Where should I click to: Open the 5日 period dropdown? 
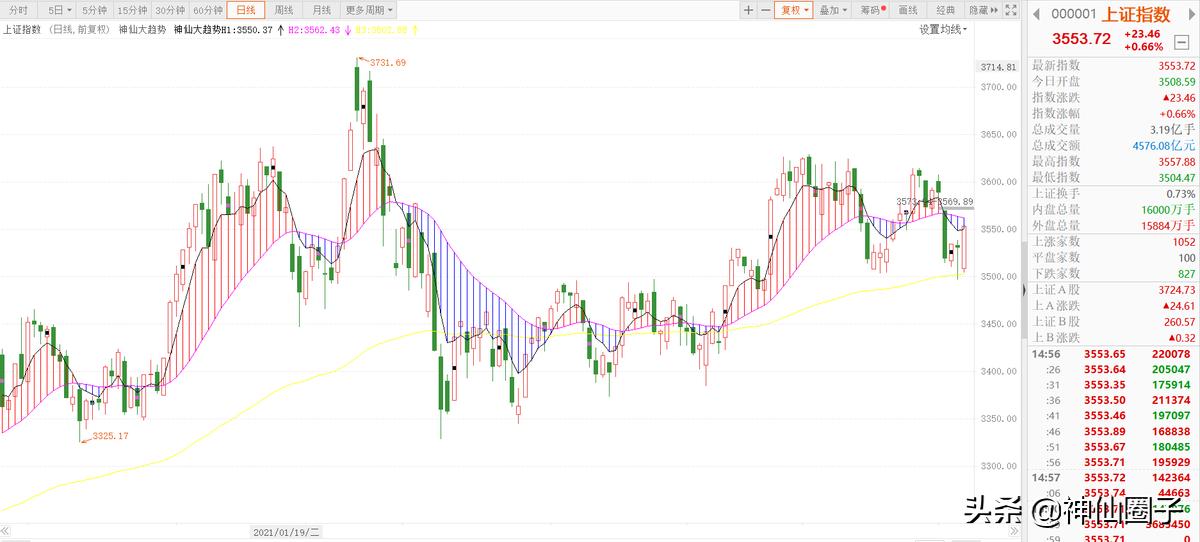click(57, 10)
